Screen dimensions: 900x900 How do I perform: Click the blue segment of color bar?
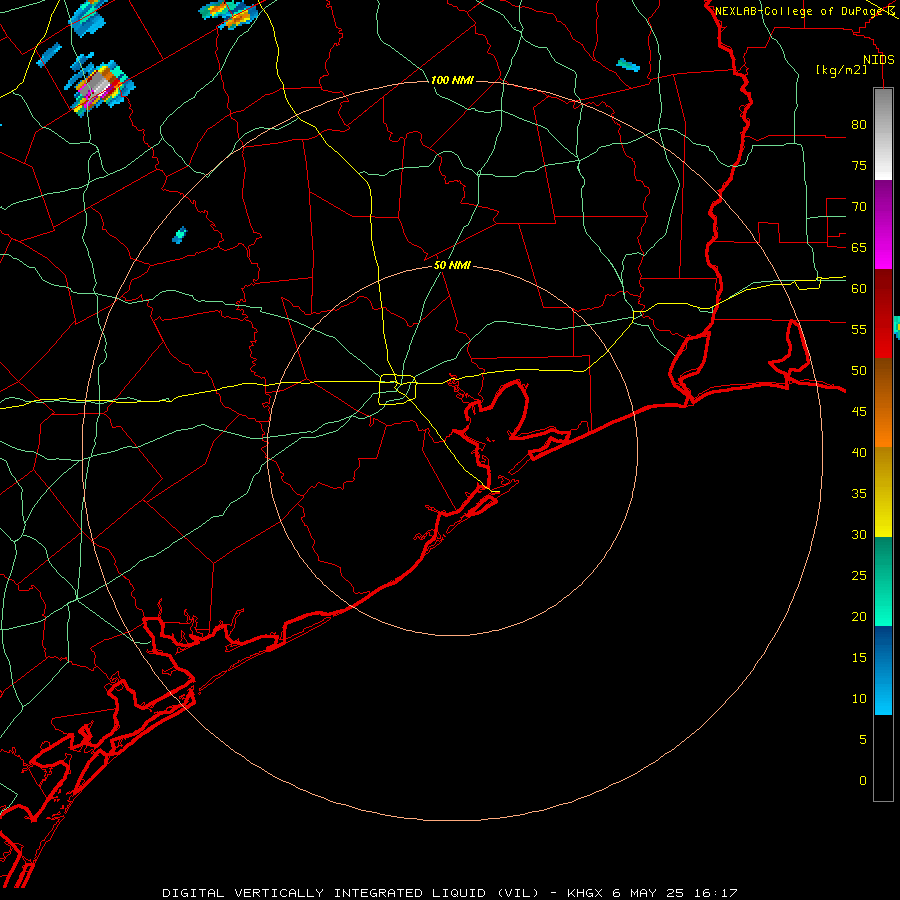883,670
